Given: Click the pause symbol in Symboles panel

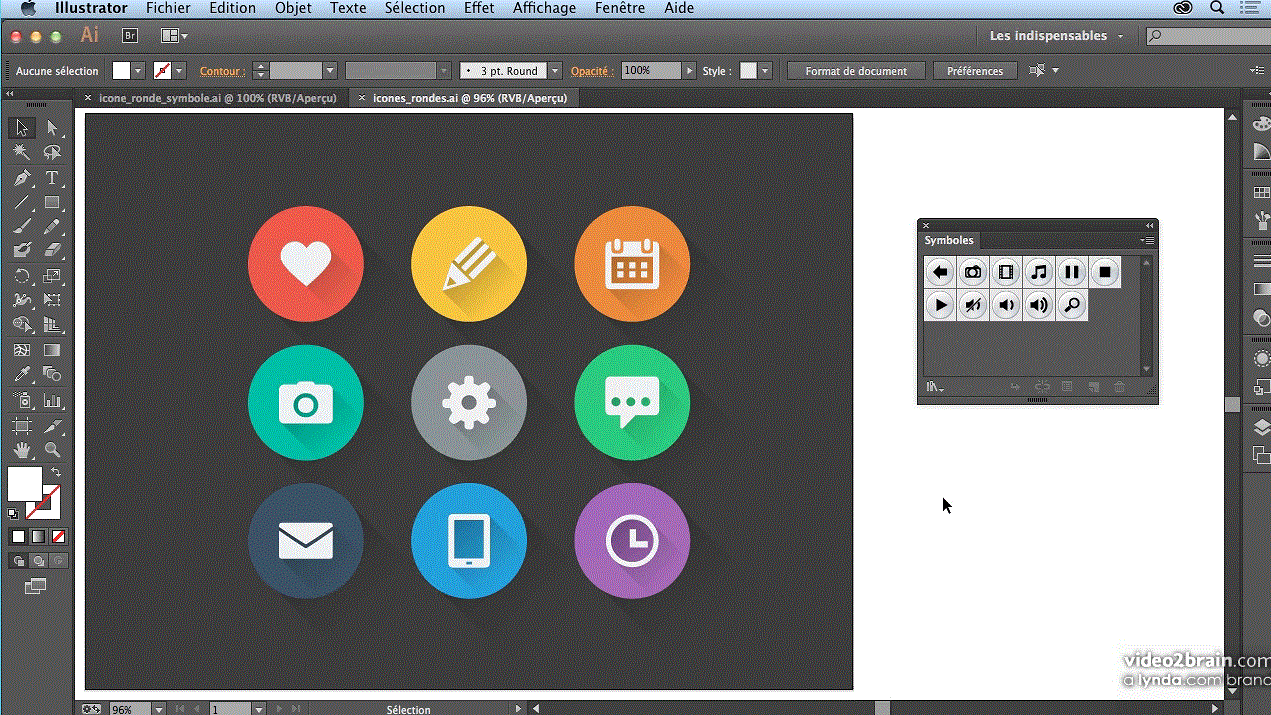Looking at the screenshot, I should point(1072,271).
